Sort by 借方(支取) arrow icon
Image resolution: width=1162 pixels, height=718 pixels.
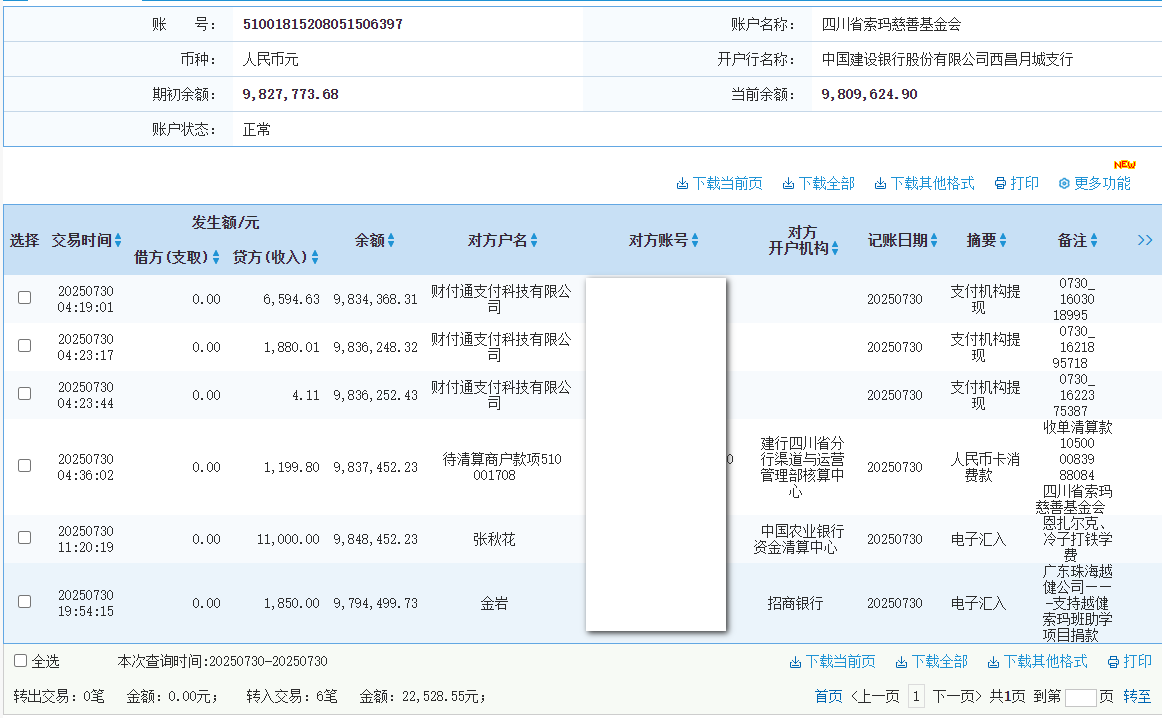coord(216,257)
